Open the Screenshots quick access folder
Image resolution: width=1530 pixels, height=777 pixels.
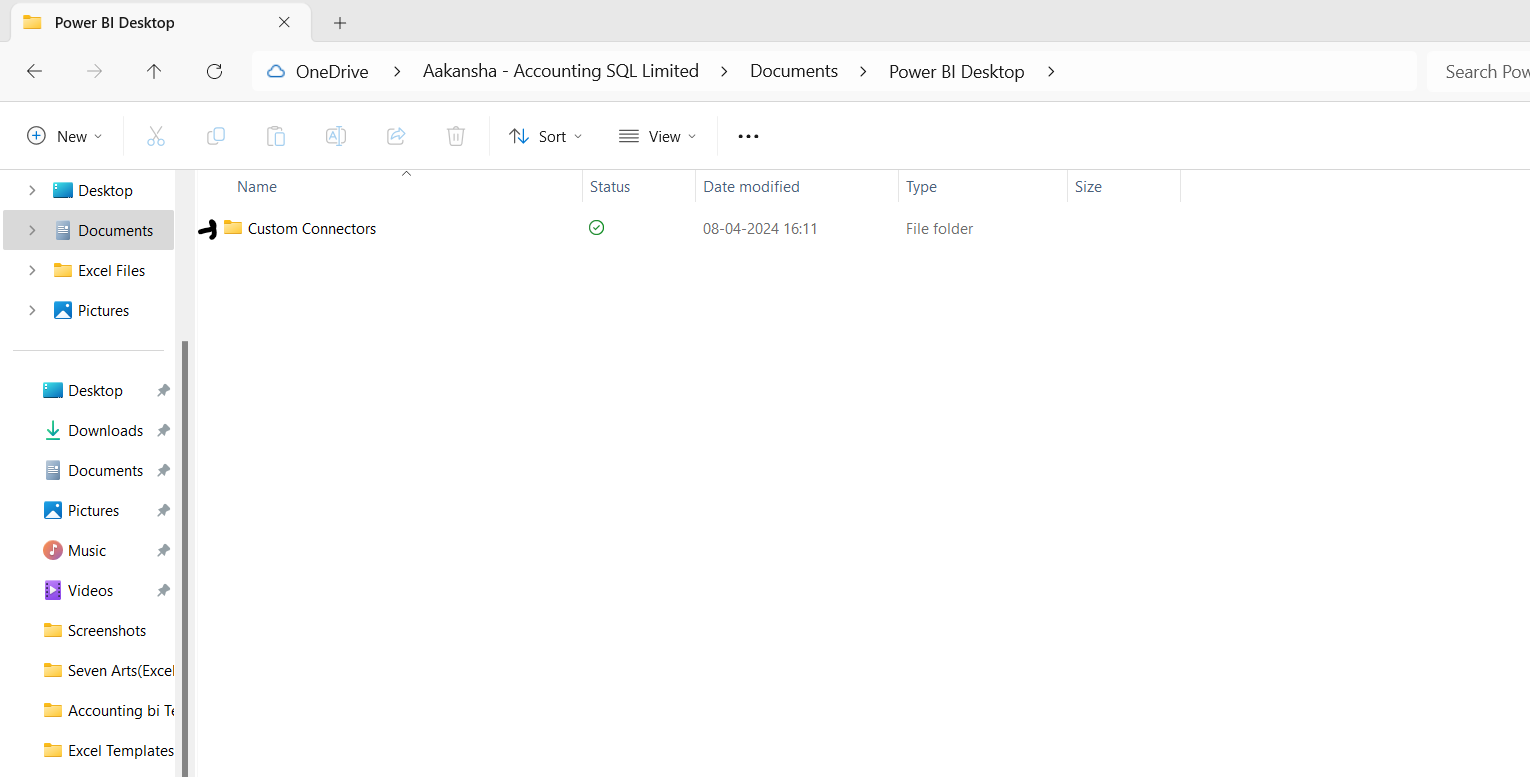(107, 630)
